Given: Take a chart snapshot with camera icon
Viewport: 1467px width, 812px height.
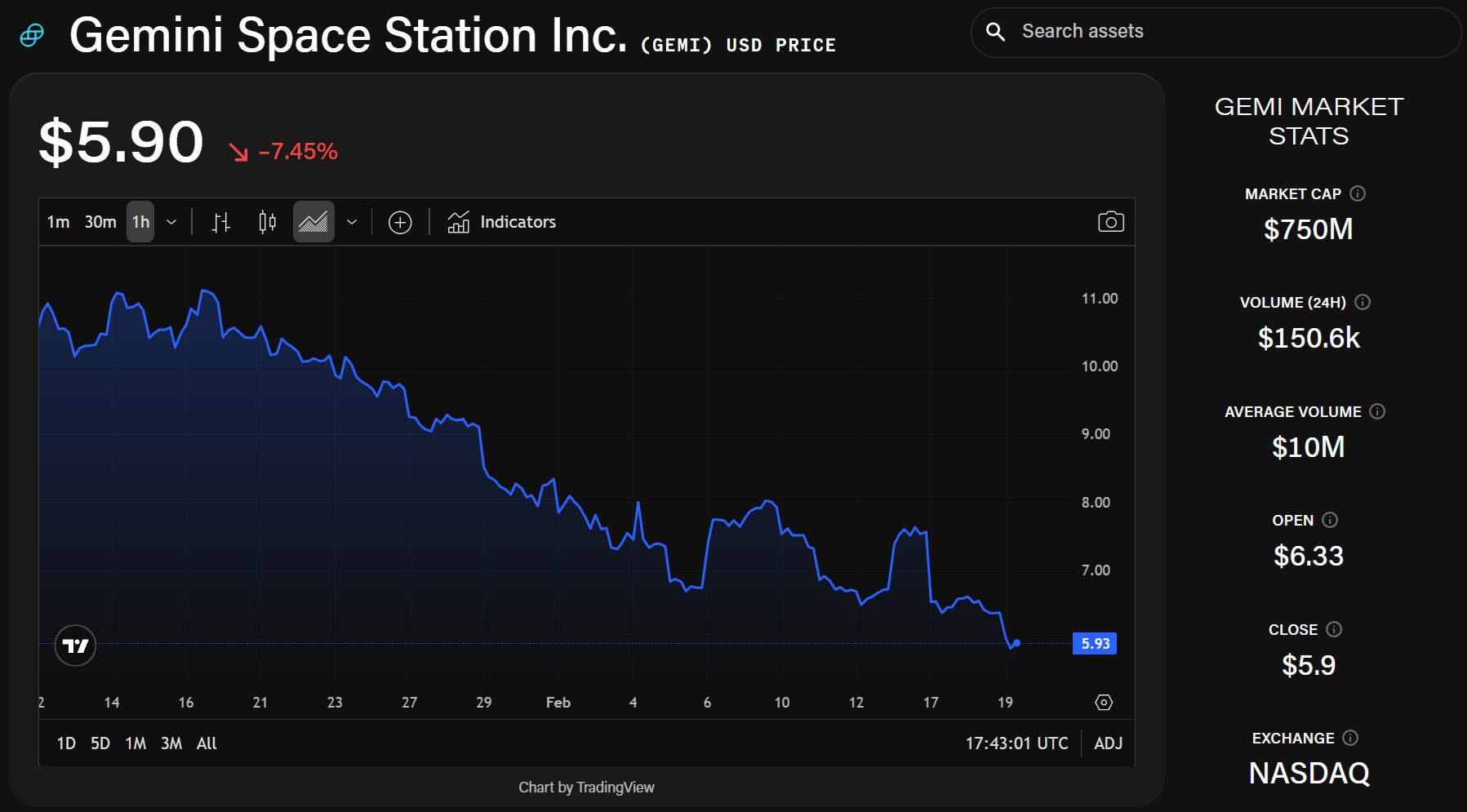Looking at the screenshot, I should [1110, 222].
